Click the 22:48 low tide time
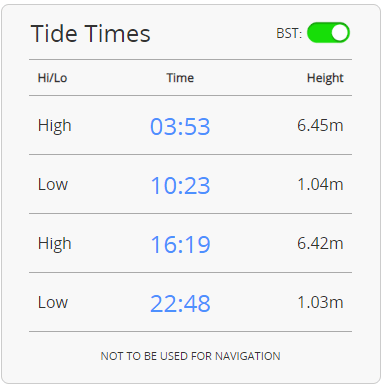This screenshot has height=387, width=382. 180,304
